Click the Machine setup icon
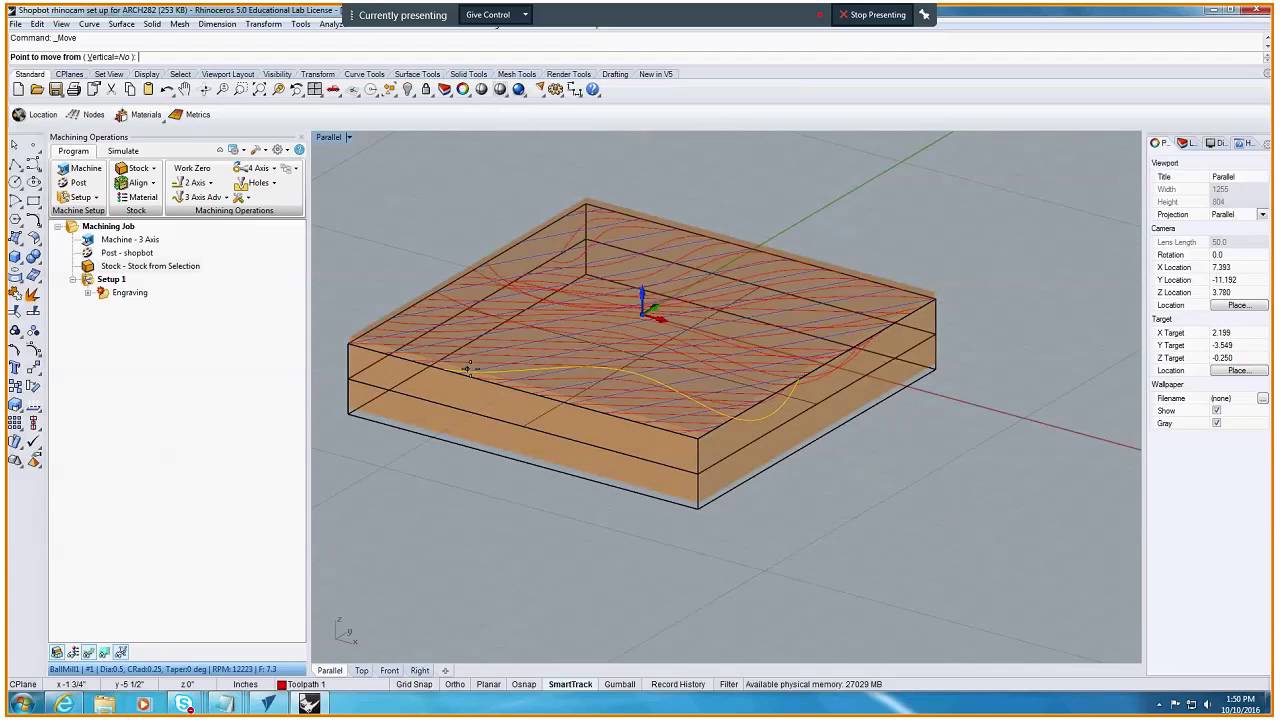1280x720 pixels. (x=79, y=168)
